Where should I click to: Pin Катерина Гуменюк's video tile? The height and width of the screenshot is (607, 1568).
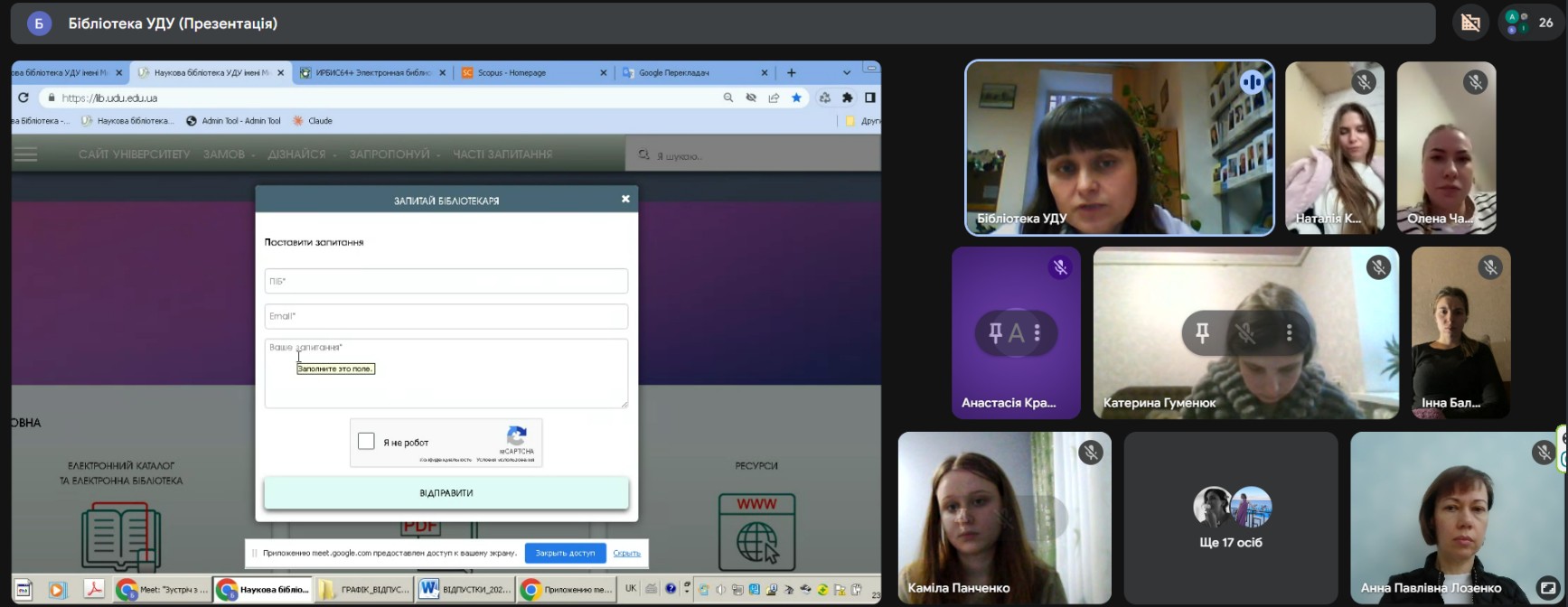(1202, 333)
